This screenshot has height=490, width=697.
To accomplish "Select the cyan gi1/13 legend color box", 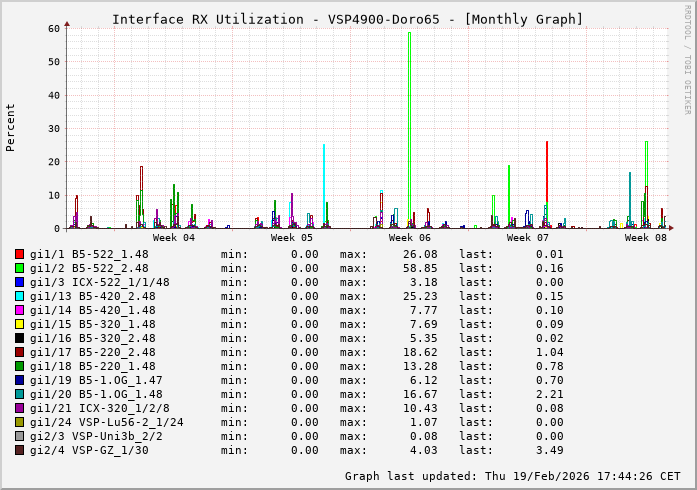I will [x=20, y=296].
